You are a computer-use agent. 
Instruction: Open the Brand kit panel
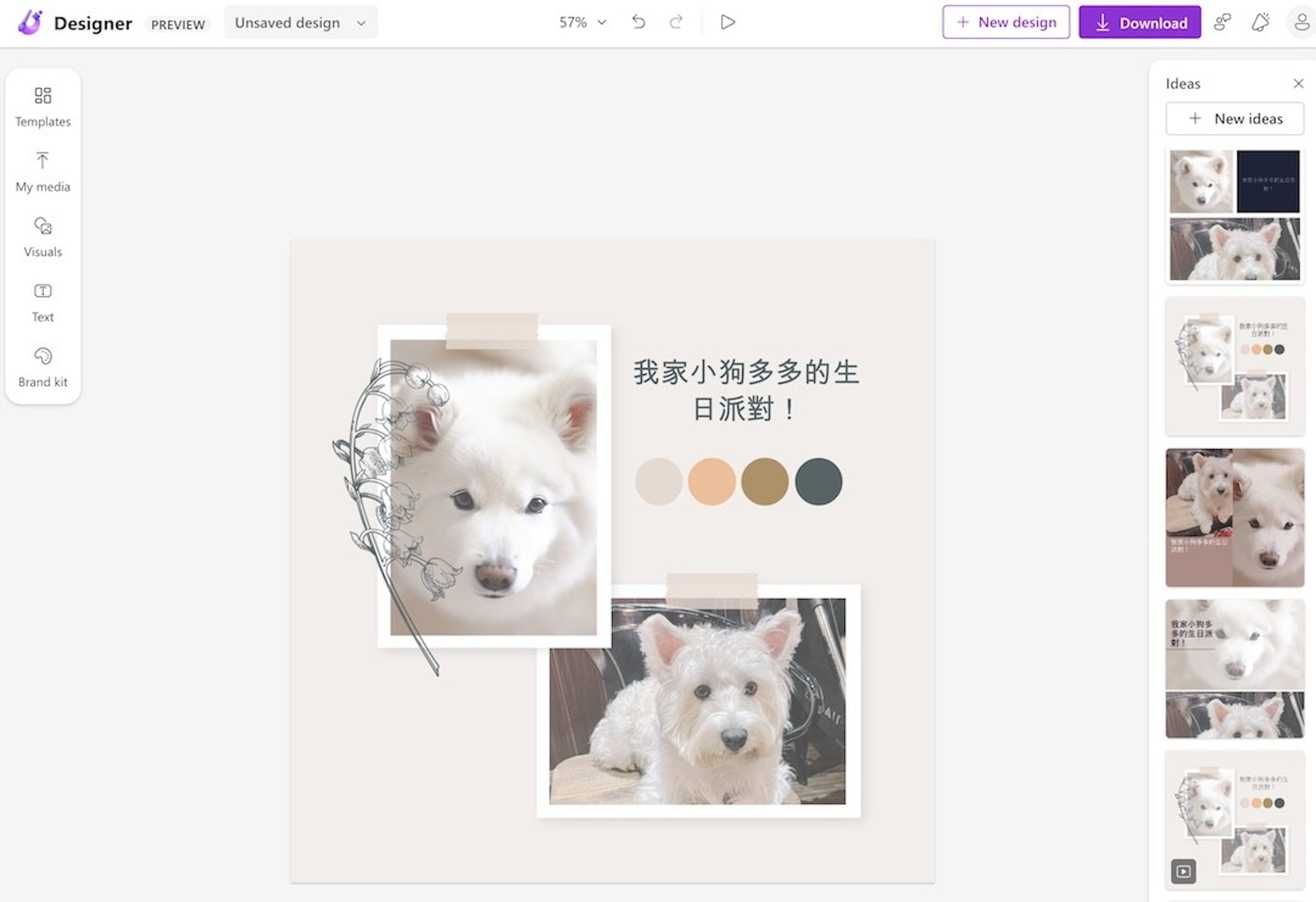click(x=43, y=368)
